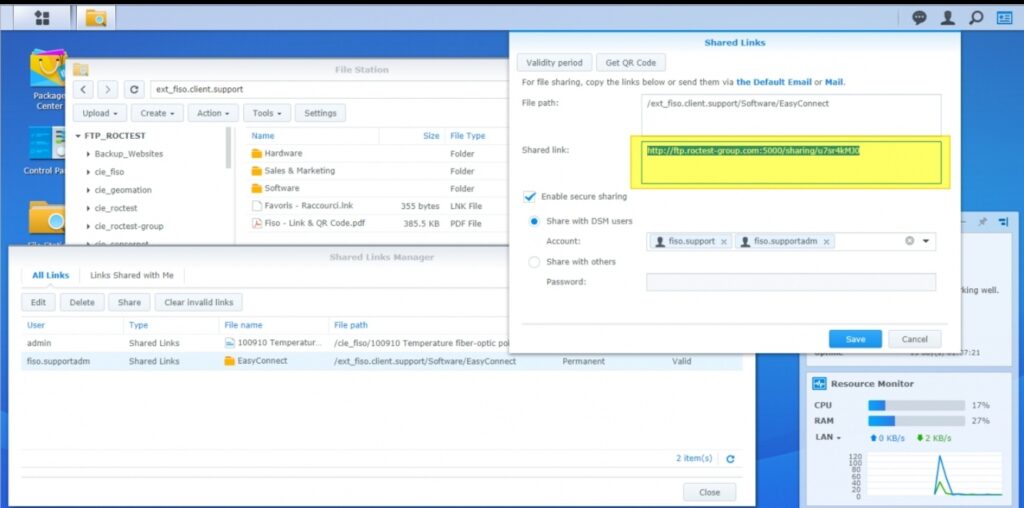The width and height of the screenshot is (1024, 508).
Task: Select Share with DSM users option
Action: (534, 221)
